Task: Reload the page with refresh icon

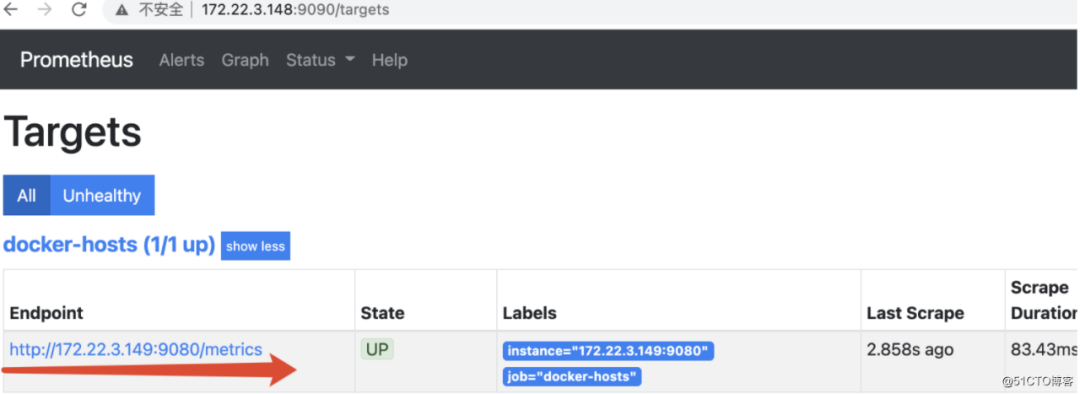Action: [79, 9]
